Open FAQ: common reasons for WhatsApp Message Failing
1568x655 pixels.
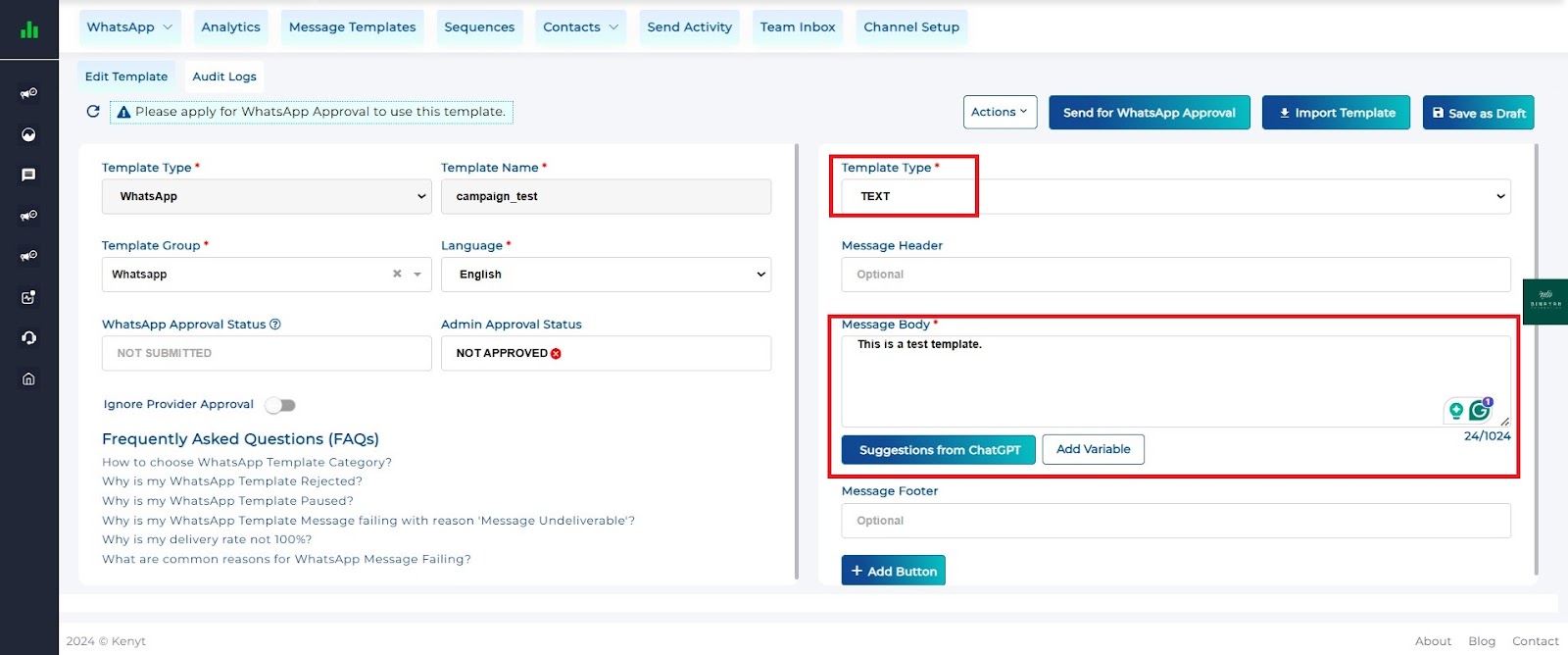287,559
